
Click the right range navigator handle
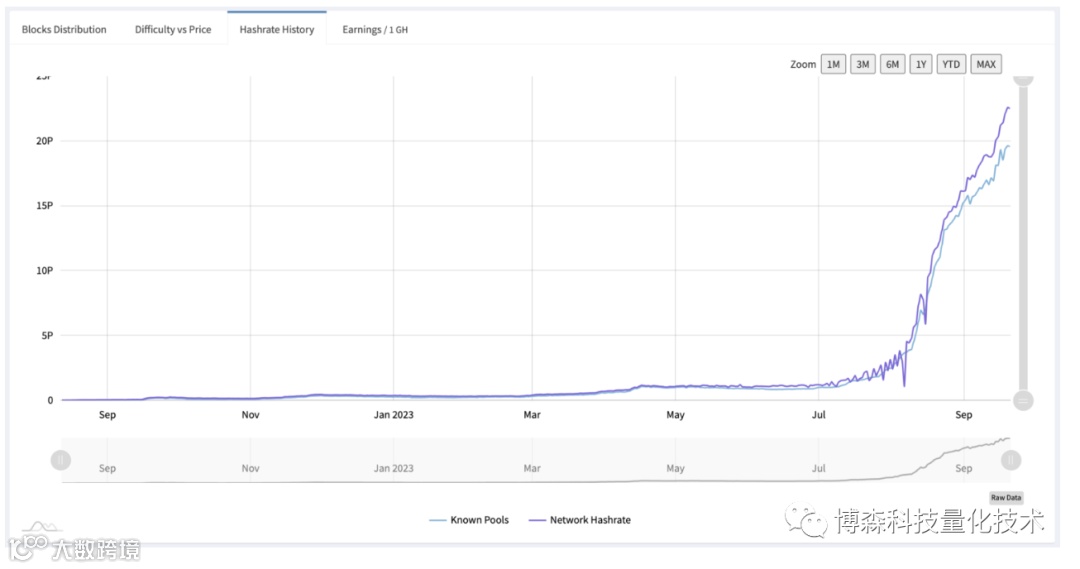coord(1011,460)
